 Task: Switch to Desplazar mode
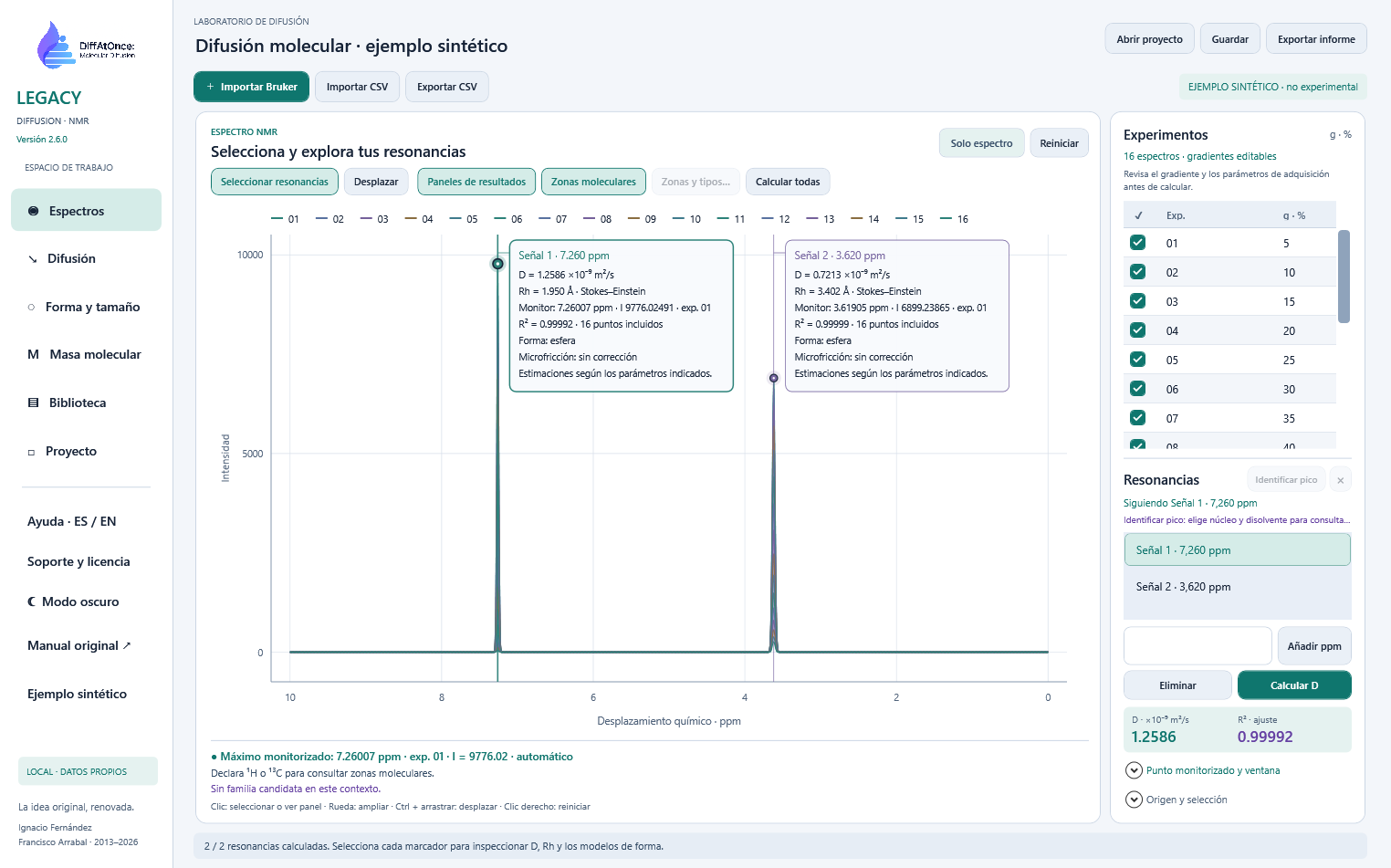[x=376, y=182]
